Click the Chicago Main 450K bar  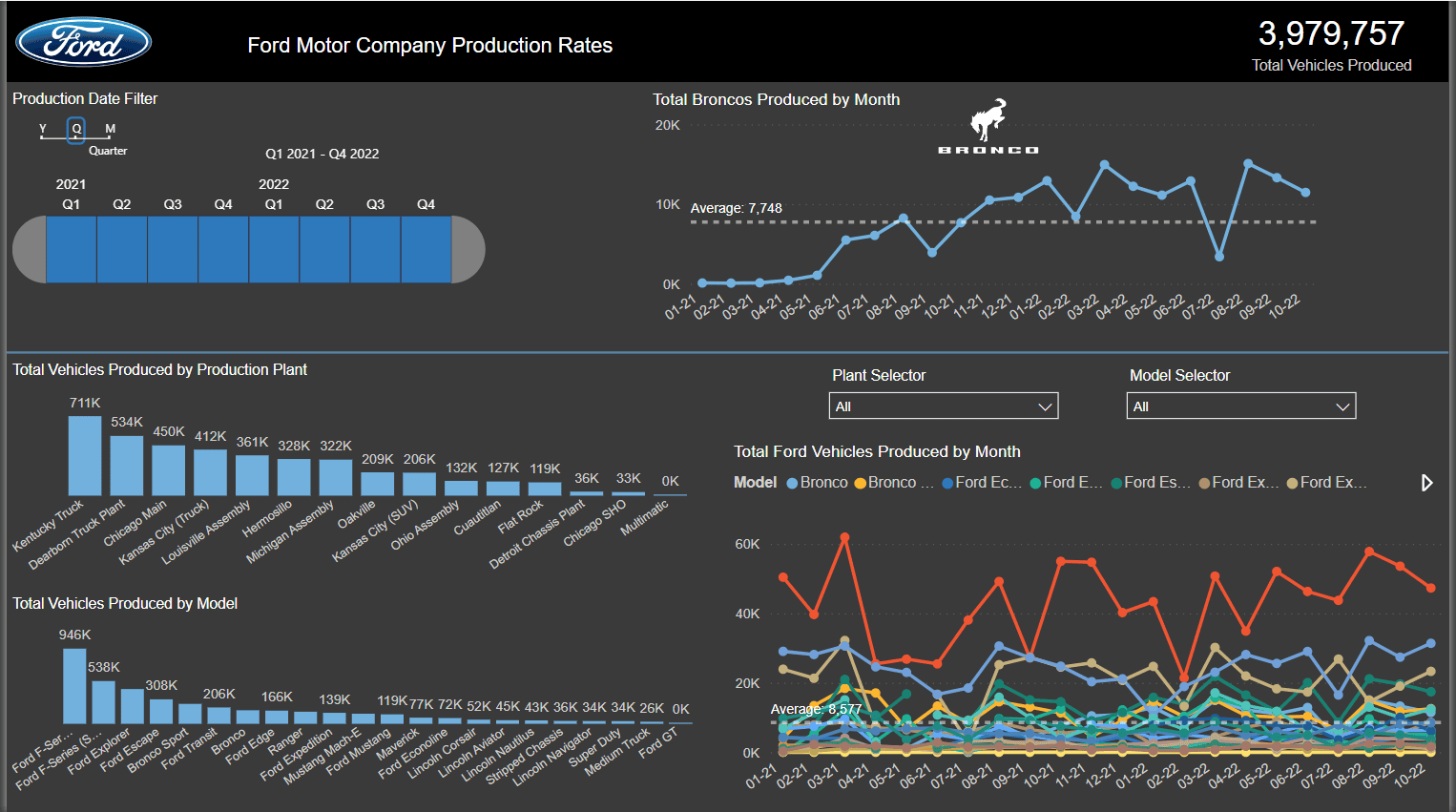click(x=169, y=470)
